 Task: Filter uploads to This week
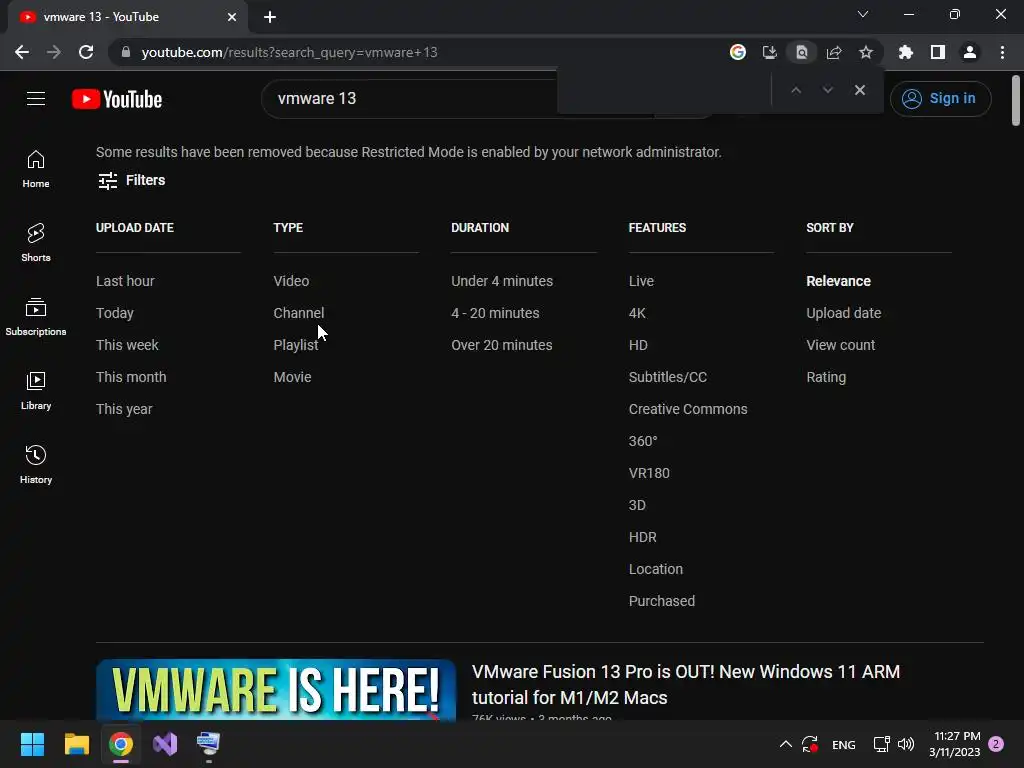(127, 345)
